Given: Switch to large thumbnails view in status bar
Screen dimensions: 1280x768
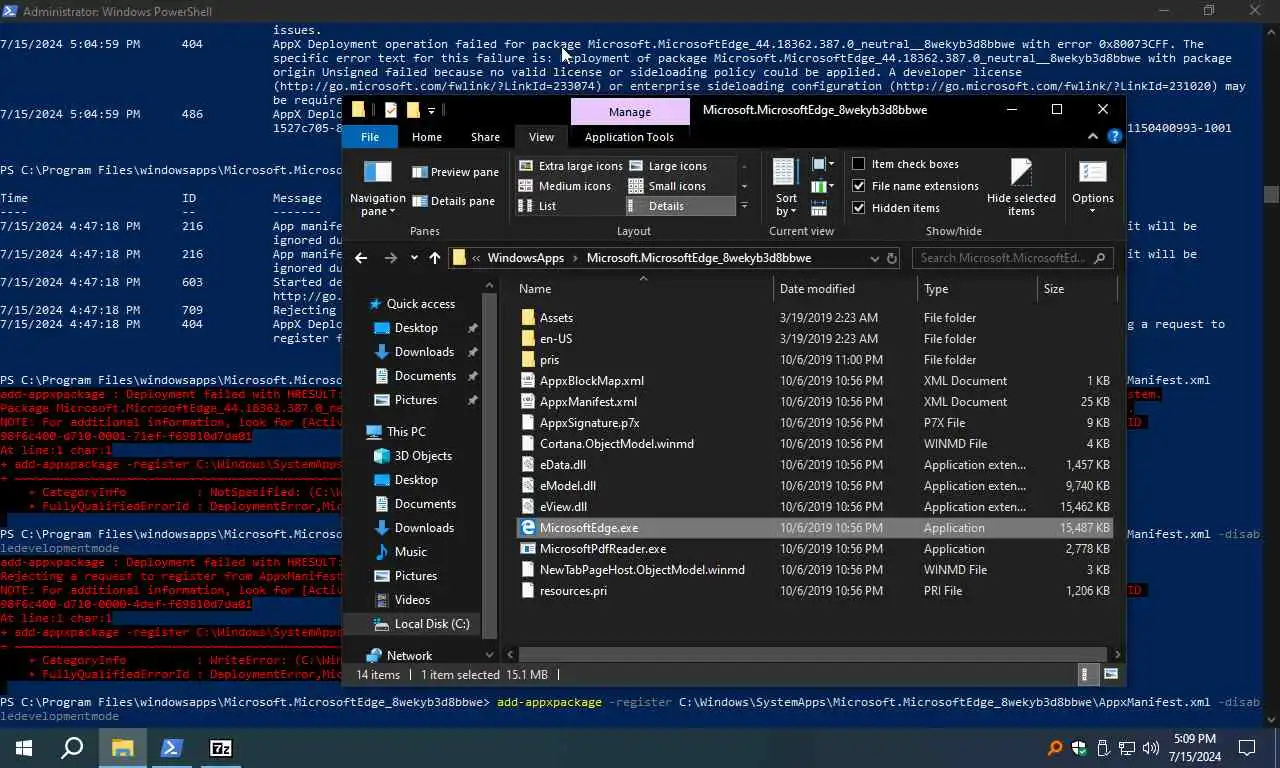Looking at the screenshot, I should (x=1110, y=675).
